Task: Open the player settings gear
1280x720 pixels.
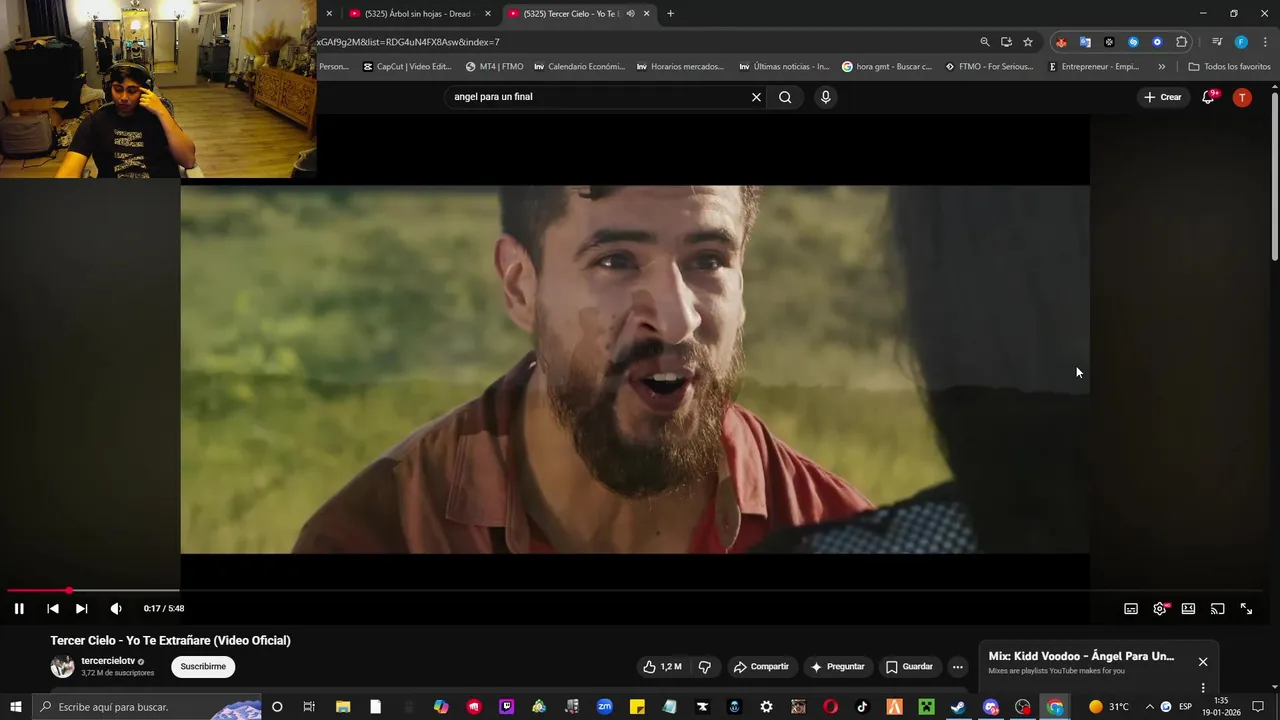Action: (1160, 608)
